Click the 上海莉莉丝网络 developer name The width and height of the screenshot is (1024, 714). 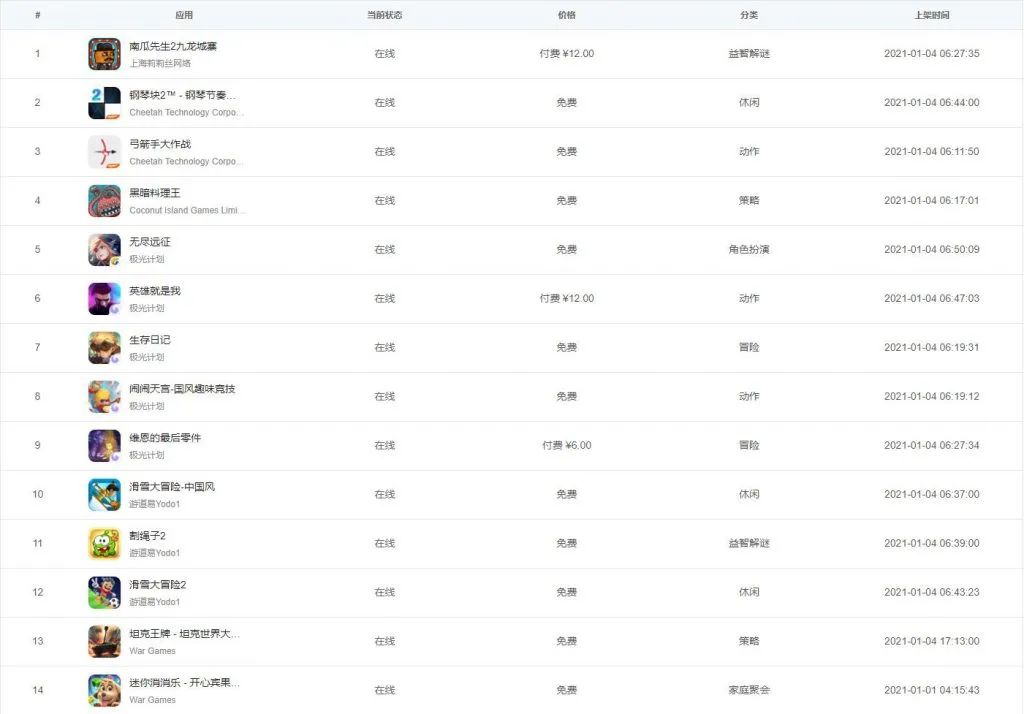(160, 63)
